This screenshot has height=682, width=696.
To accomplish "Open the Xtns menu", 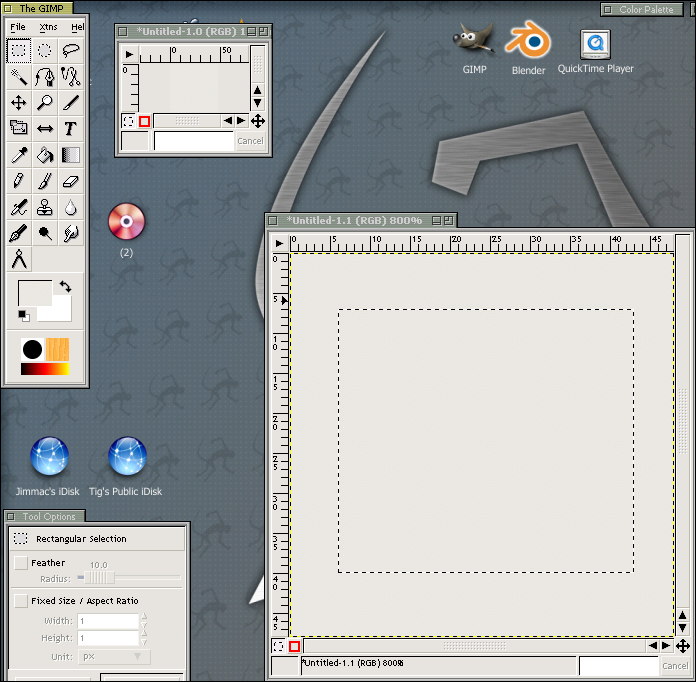I will pos(48,26).
